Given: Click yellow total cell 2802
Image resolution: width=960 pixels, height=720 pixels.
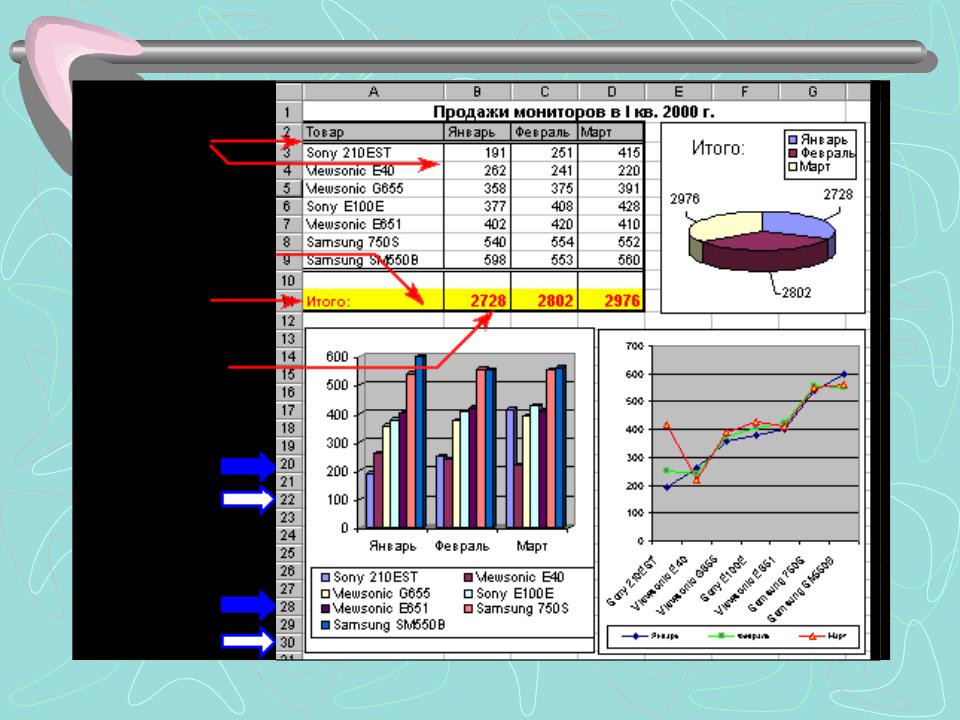Looking at the screenshot, I should 544,301.
